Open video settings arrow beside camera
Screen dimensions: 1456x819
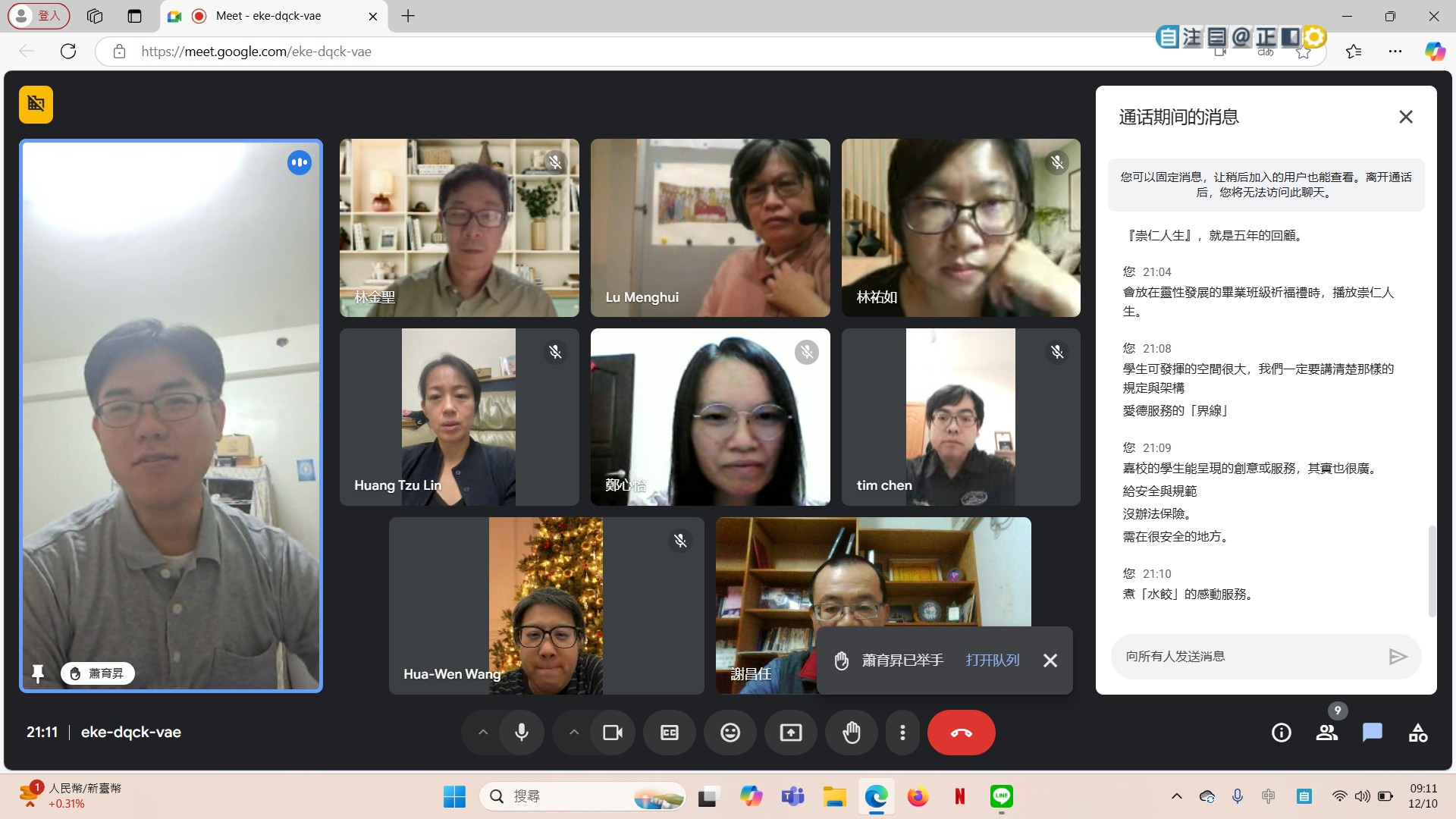click(574, 733)
